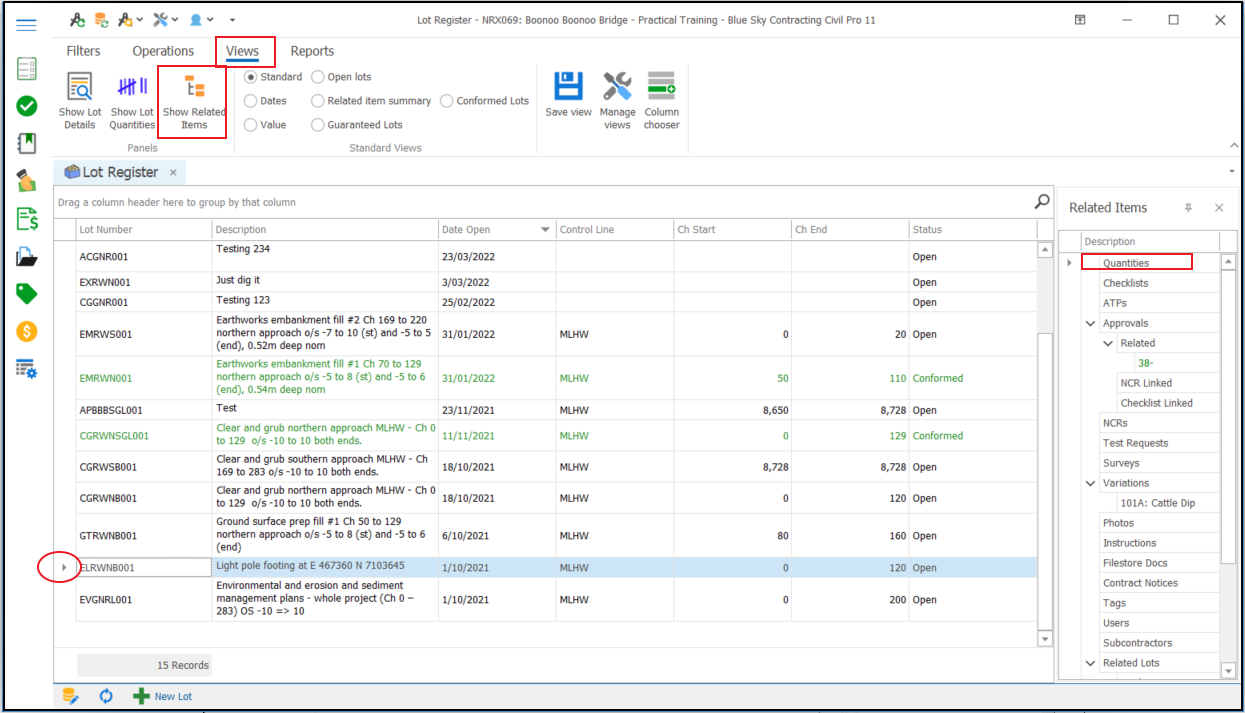Select the Checklists item in Related Items

[1126, 283]
